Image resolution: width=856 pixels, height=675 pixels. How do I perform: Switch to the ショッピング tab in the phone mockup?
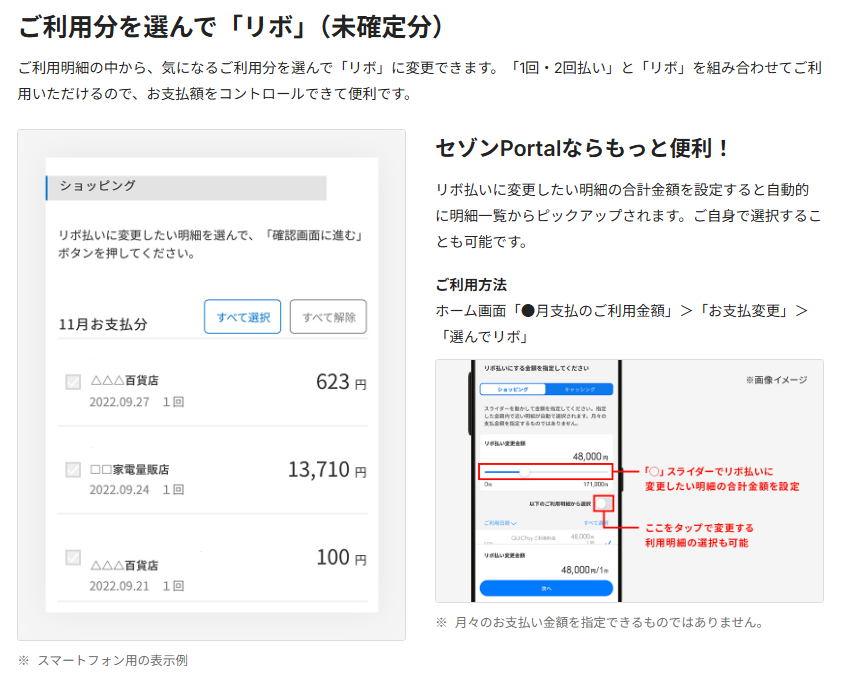[512, 389]
